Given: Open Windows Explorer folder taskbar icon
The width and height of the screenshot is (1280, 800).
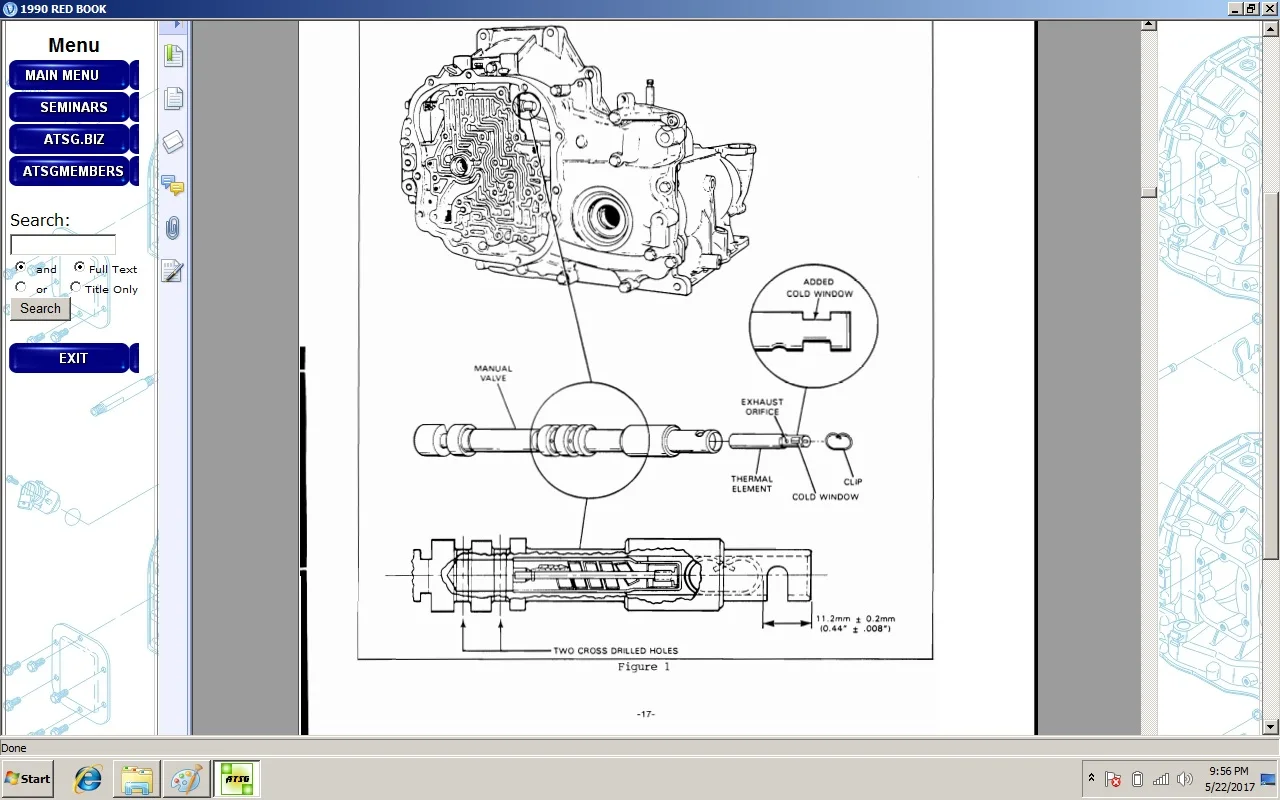Looking at the screenshot, I should pos(137,779).
